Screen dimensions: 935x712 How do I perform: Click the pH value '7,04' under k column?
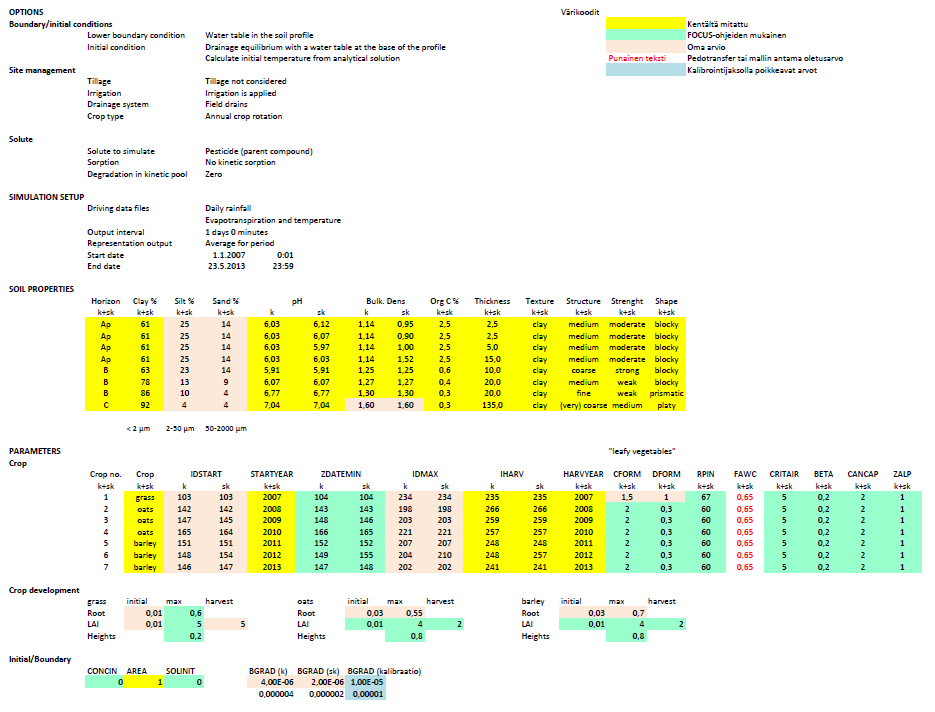tap(271, 405)
